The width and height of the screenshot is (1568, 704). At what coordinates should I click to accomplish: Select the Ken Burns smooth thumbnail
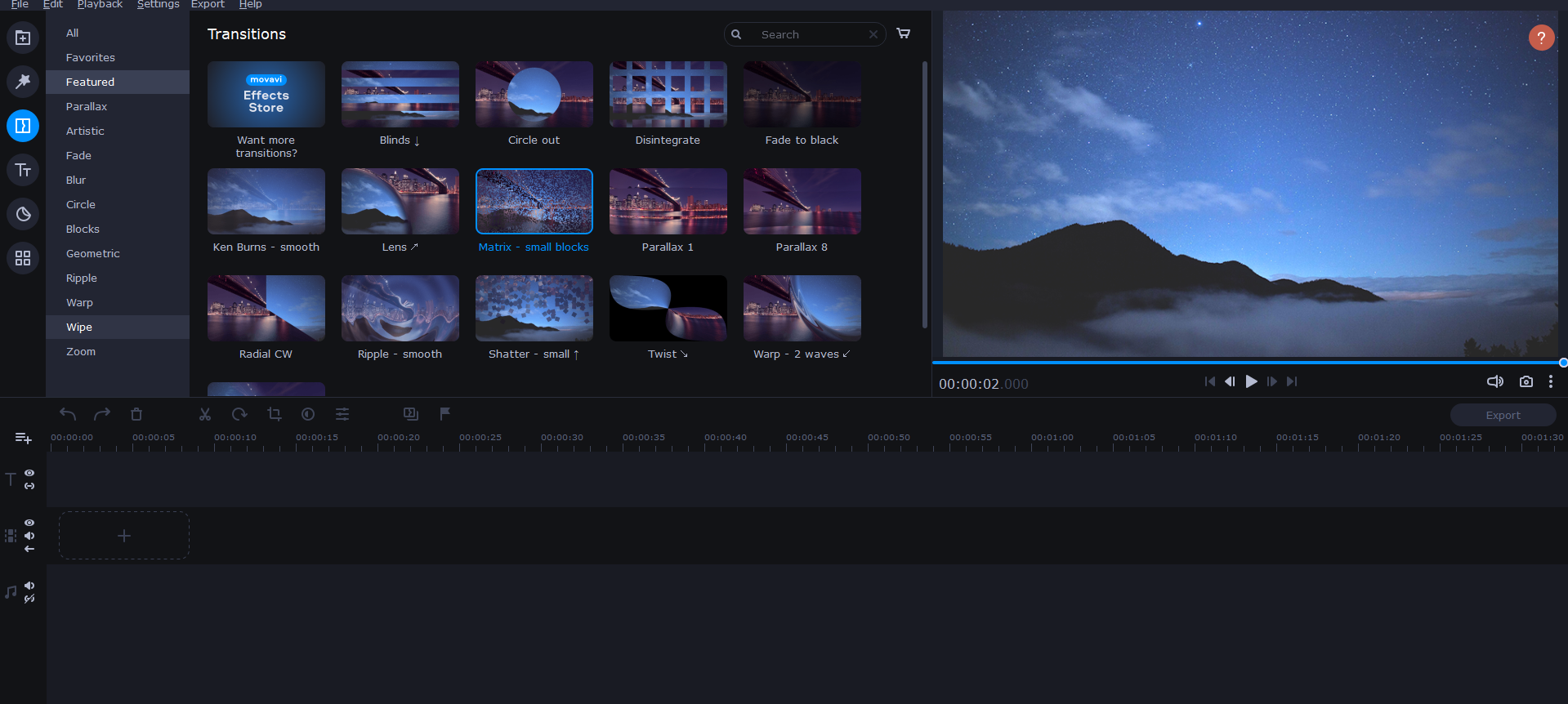pyautogui.click(x=266, y=201)
